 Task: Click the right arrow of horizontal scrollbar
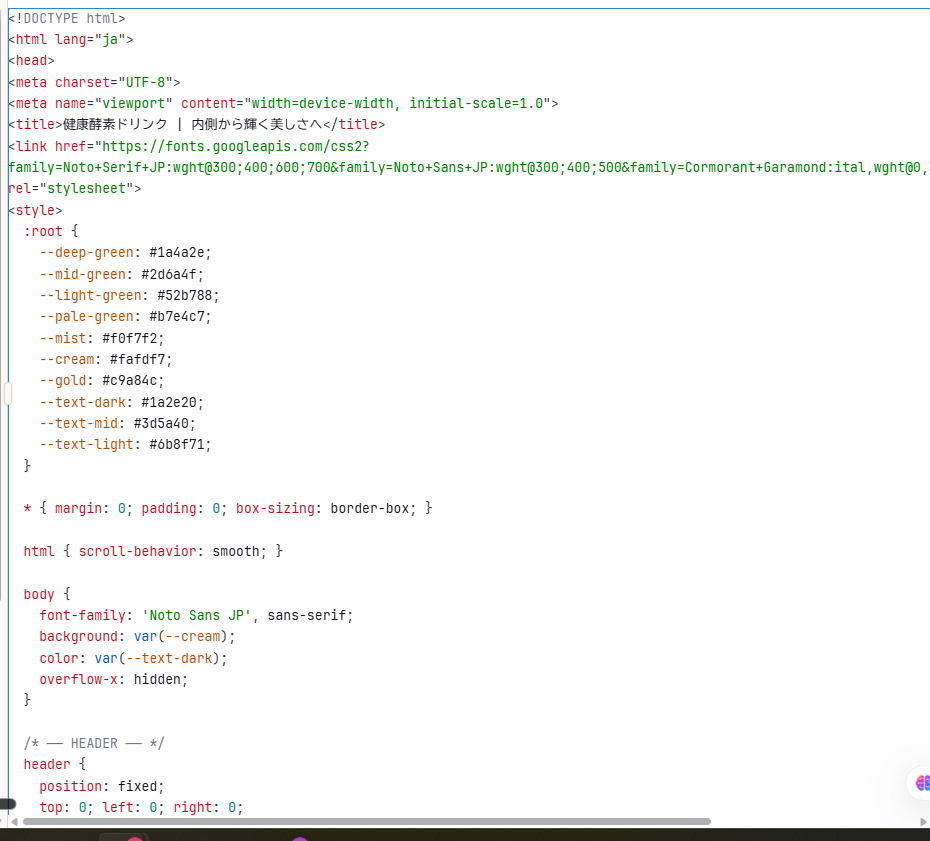[x=922, y=822]
